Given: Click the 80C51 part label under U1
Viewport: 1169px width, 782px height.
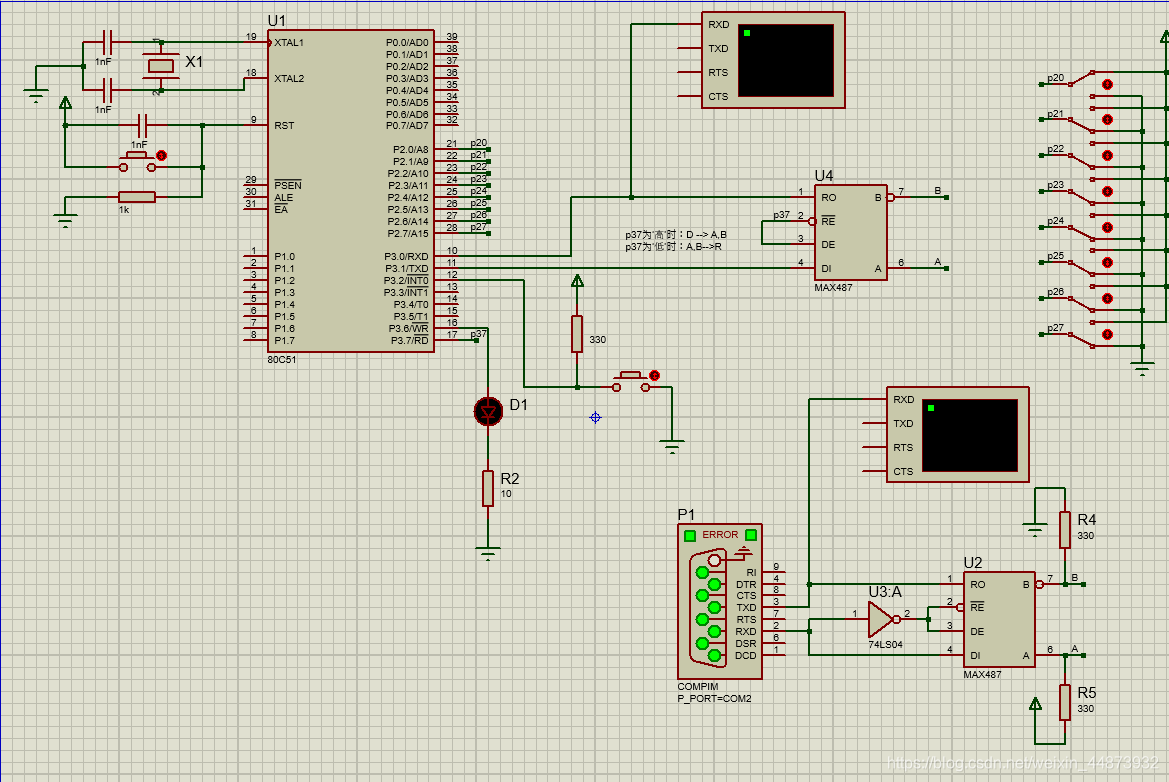Looking at the screenshot, I should click(x=282, y=359).
